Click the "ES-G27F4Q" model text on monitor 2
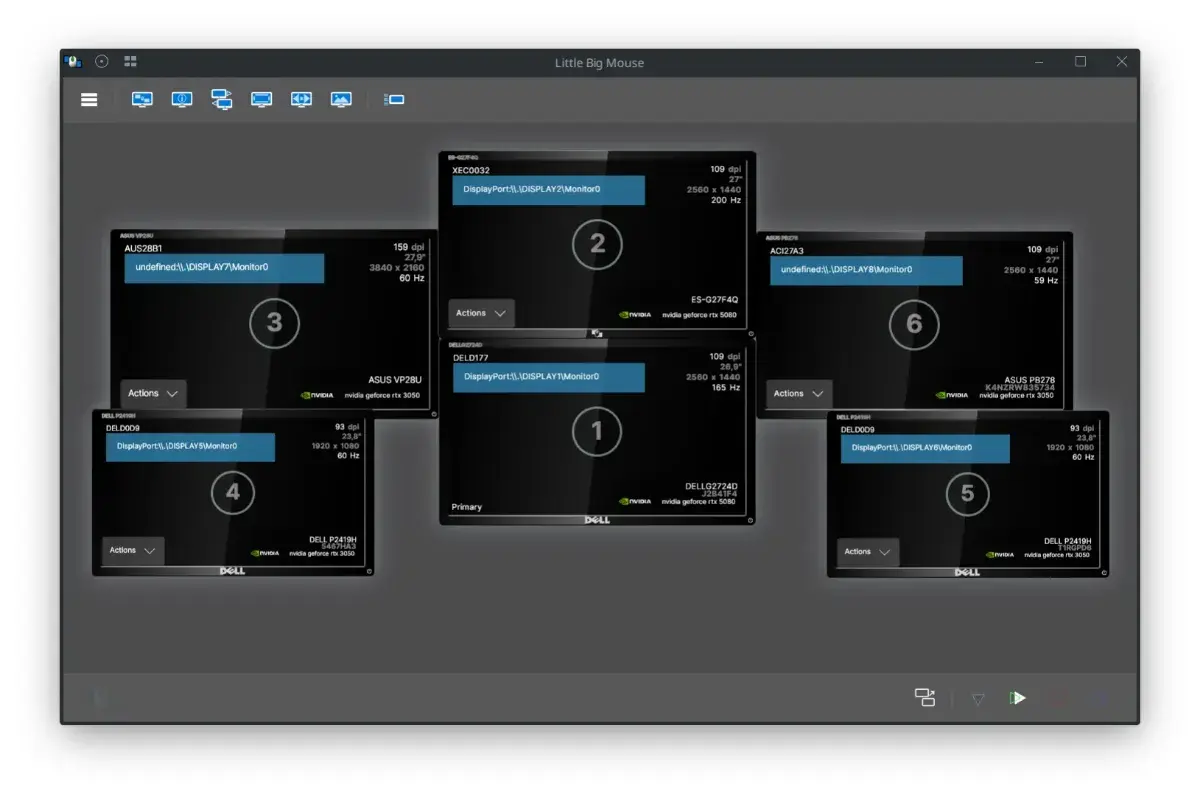This screenshot has width=1200, height=796. 715,299
